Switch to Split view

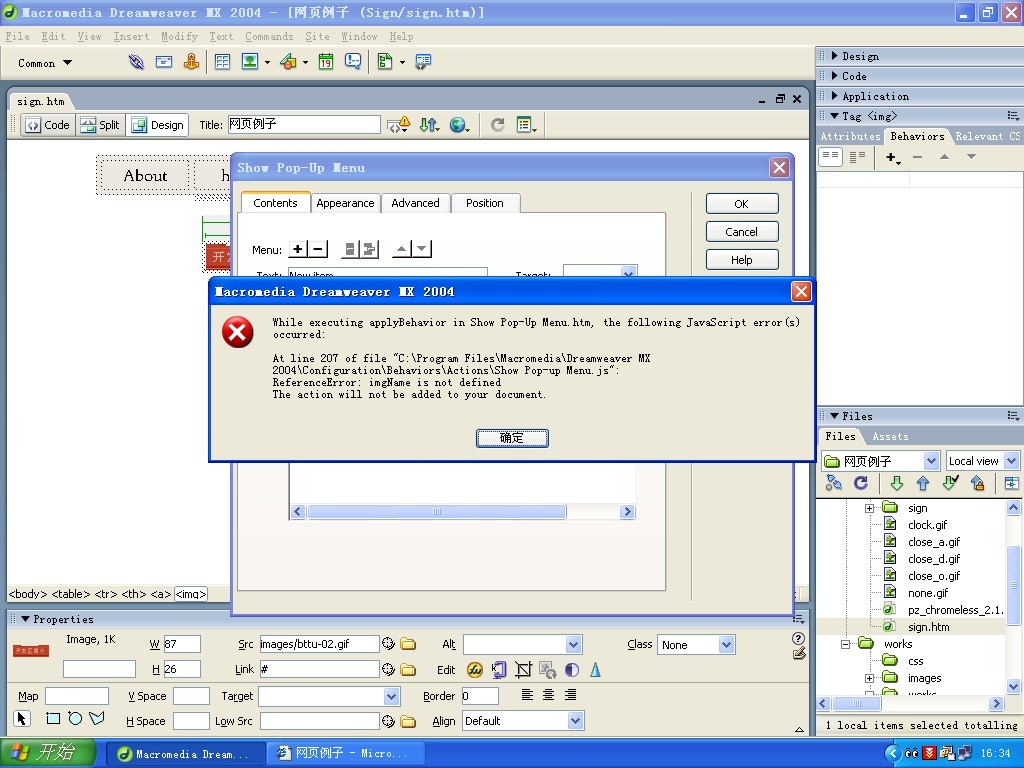pyautogui.click(x=100, y=125)
